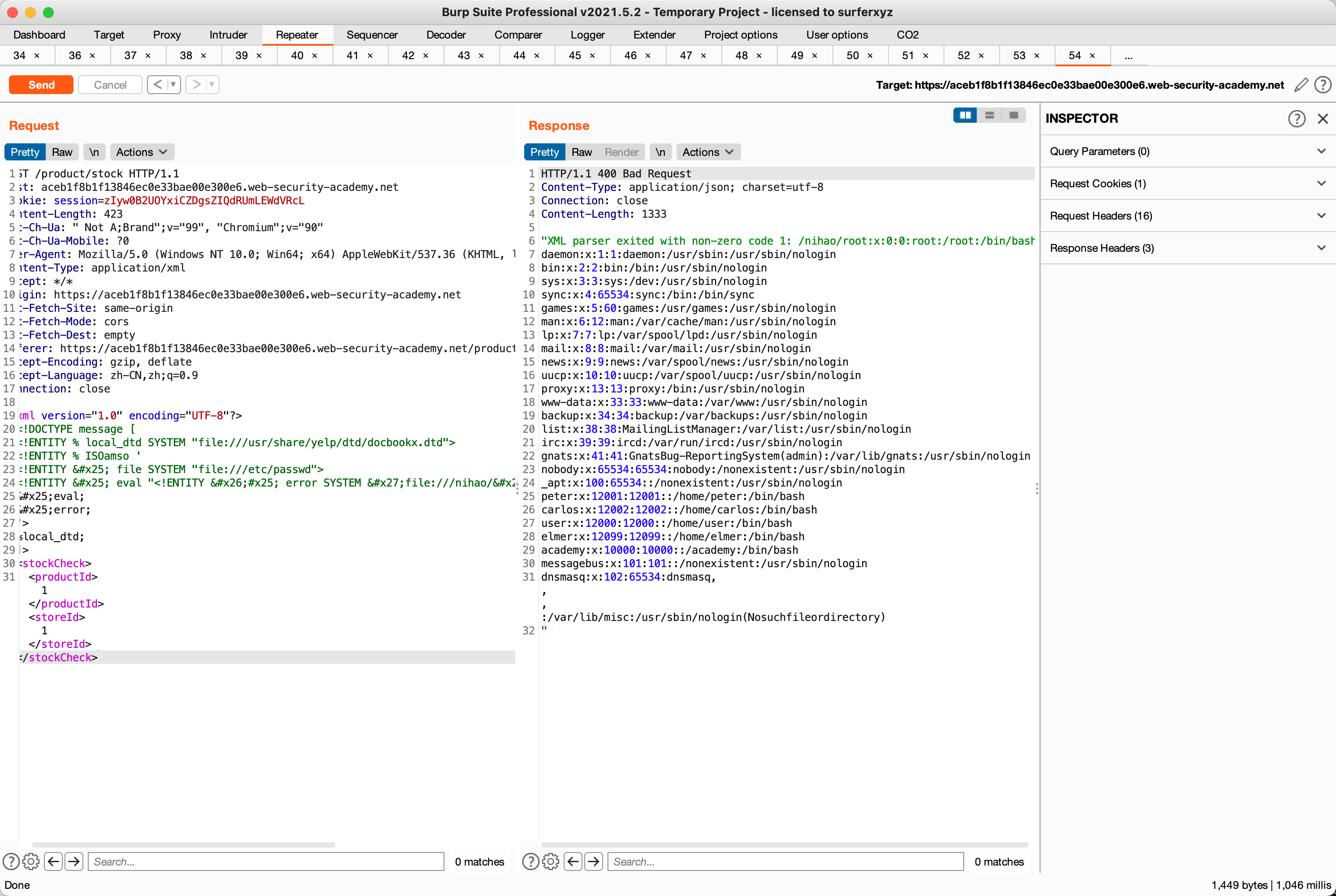Open forward history dropdown arrow
Screen dimensions: 1336x896
coord(212,85)
